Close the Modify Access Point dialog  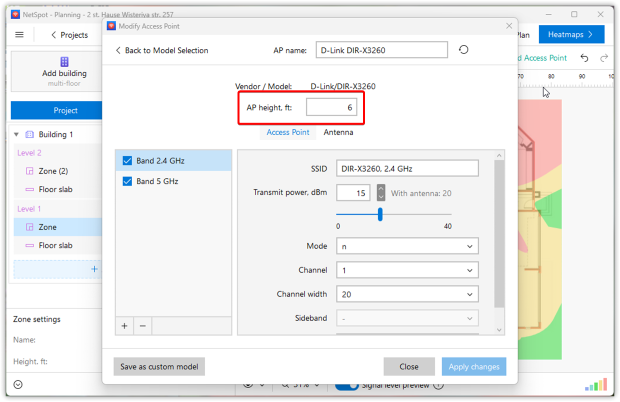pyautogui.click(x=509, y=26)
